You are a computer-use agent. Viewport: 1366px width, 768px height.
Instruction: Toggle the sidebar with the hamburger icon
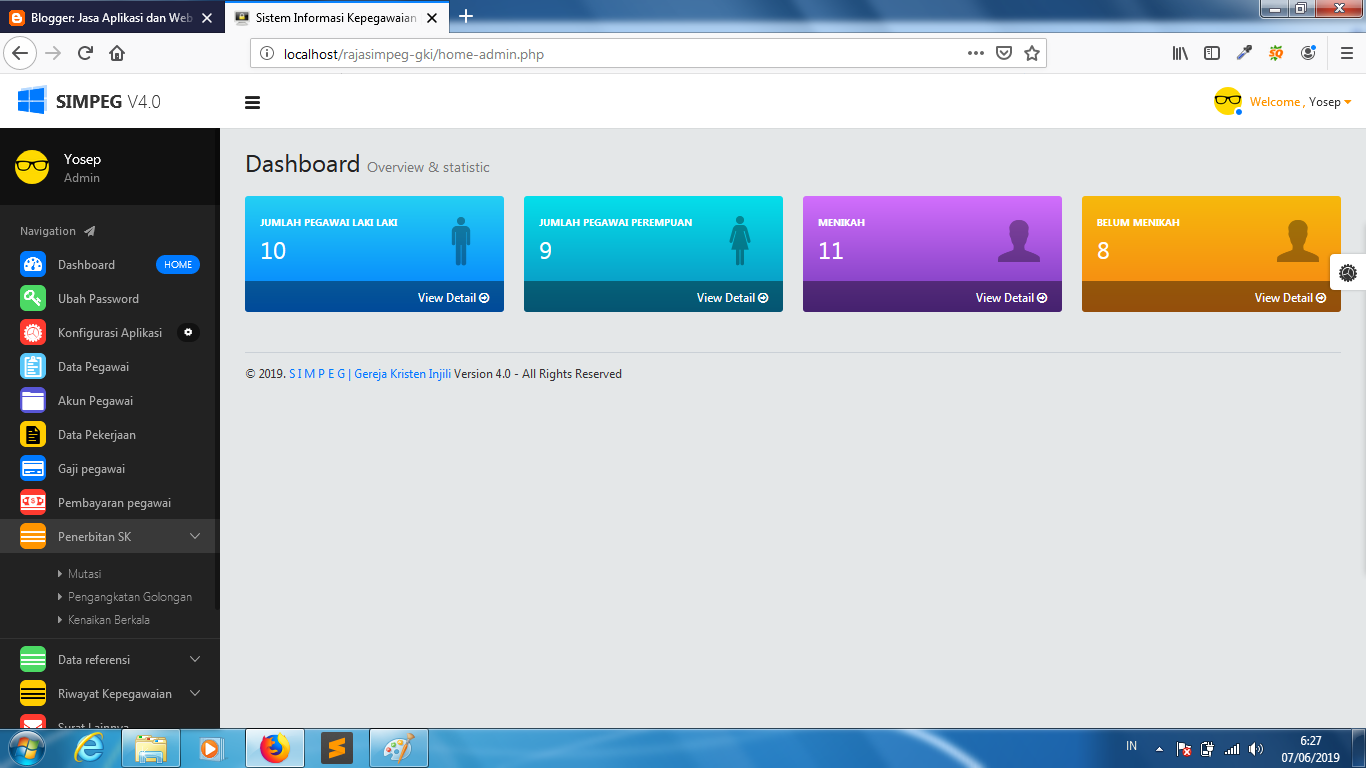252,102
